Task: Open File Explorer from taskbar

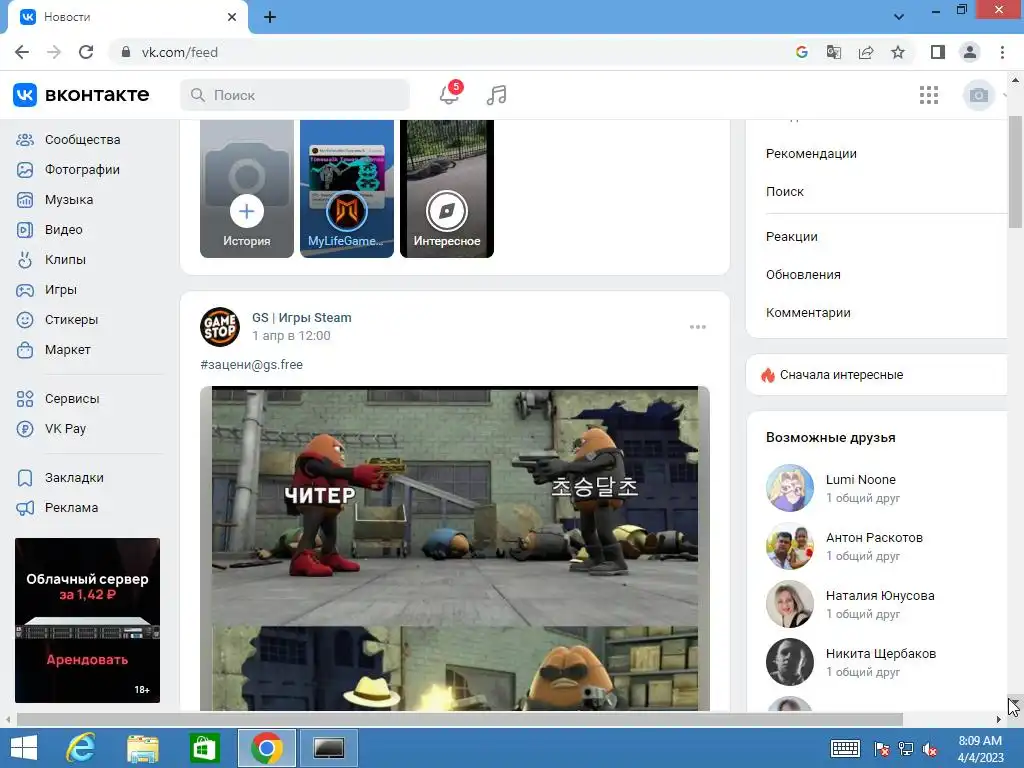Action: click(142, 748)
